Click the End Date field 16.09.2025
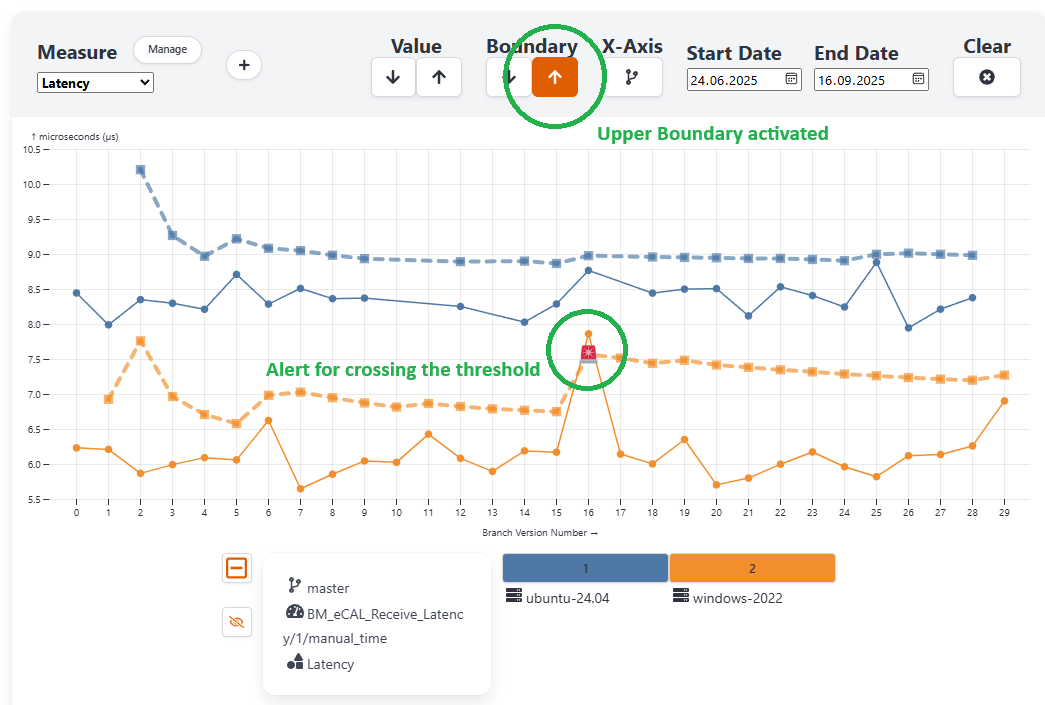Screen dimensions: 1045x705 861,79
